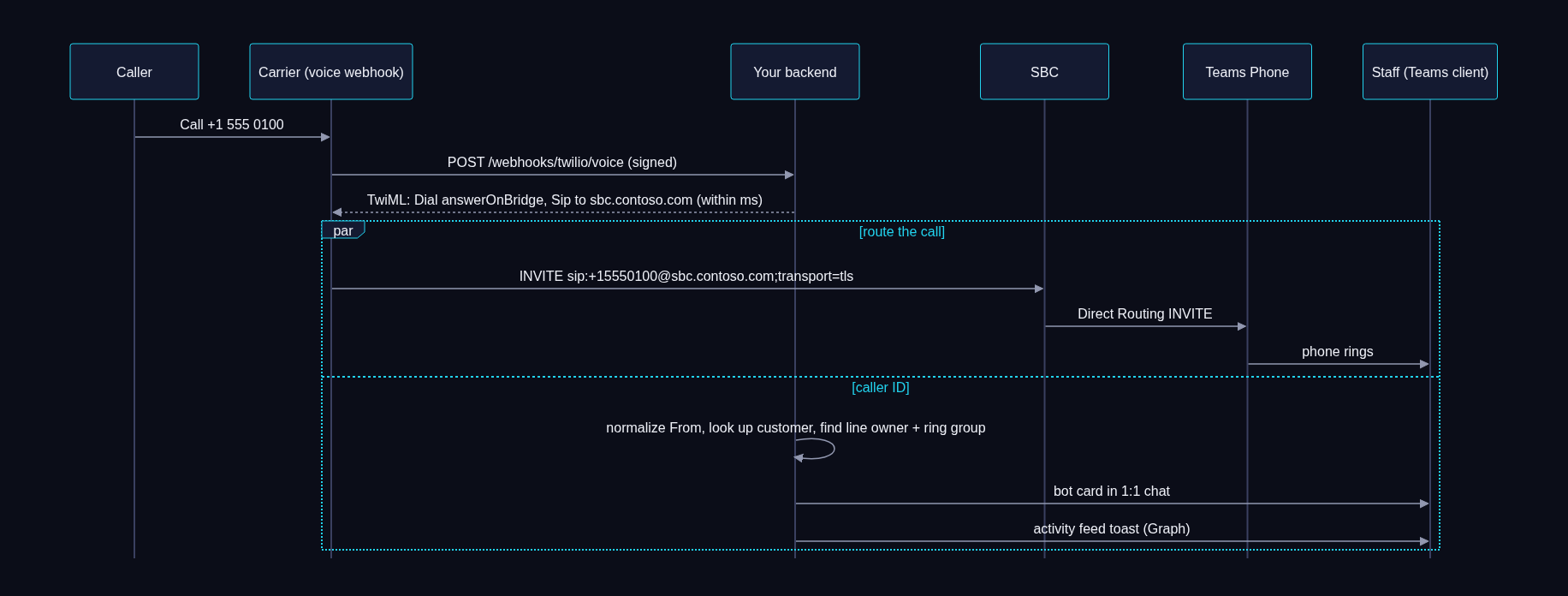
Task: Select the Staff (Teams client) participant box
Action: click(x=1430, y=72)
